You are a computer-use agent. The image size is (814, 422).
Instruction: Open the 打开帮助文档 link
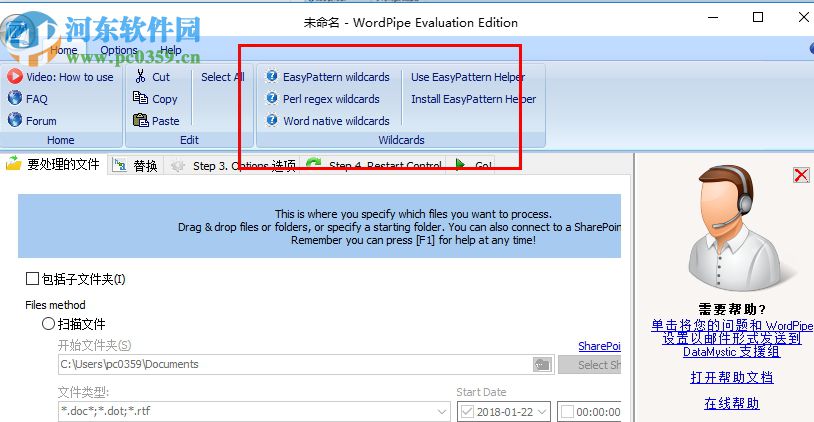coord(731,377)
